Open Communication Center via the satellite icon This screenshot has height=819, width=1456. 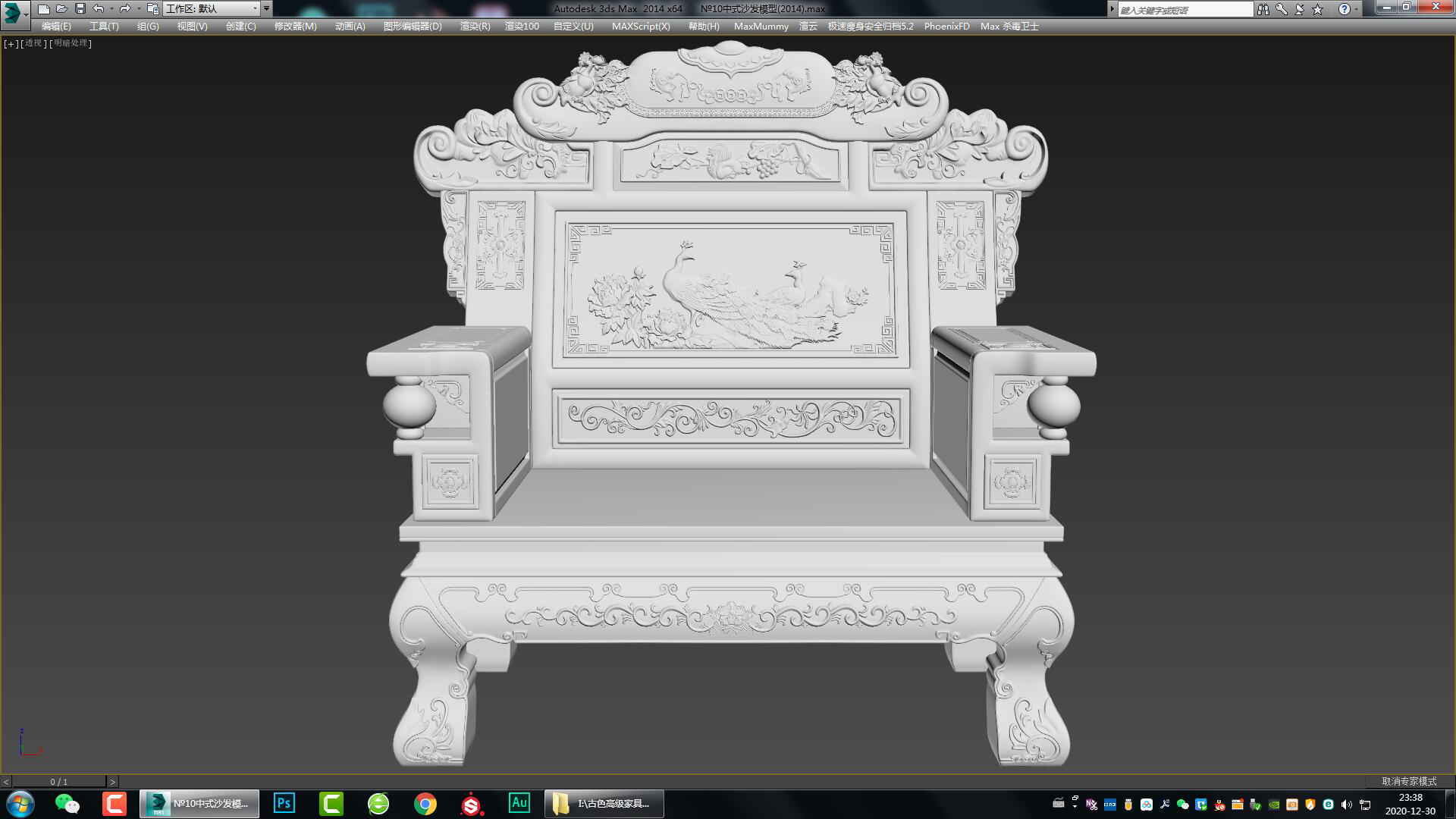click(1299, 9)
